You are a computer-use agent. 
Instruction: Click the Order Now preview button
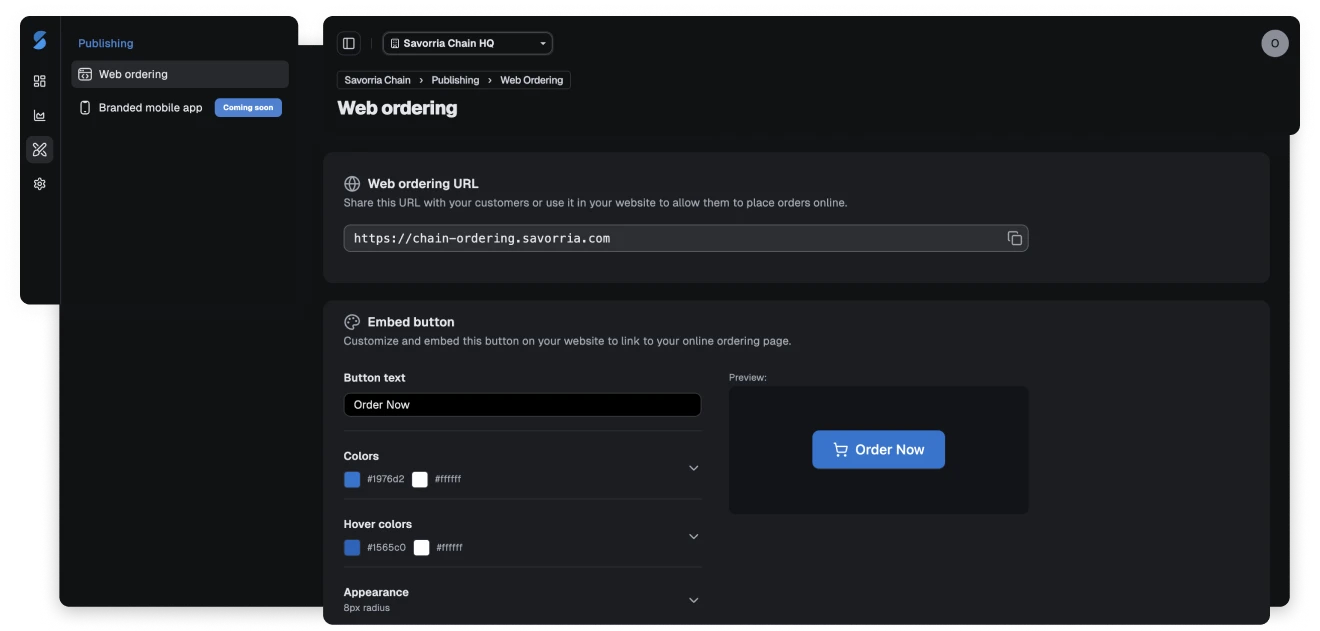(878, 449)
